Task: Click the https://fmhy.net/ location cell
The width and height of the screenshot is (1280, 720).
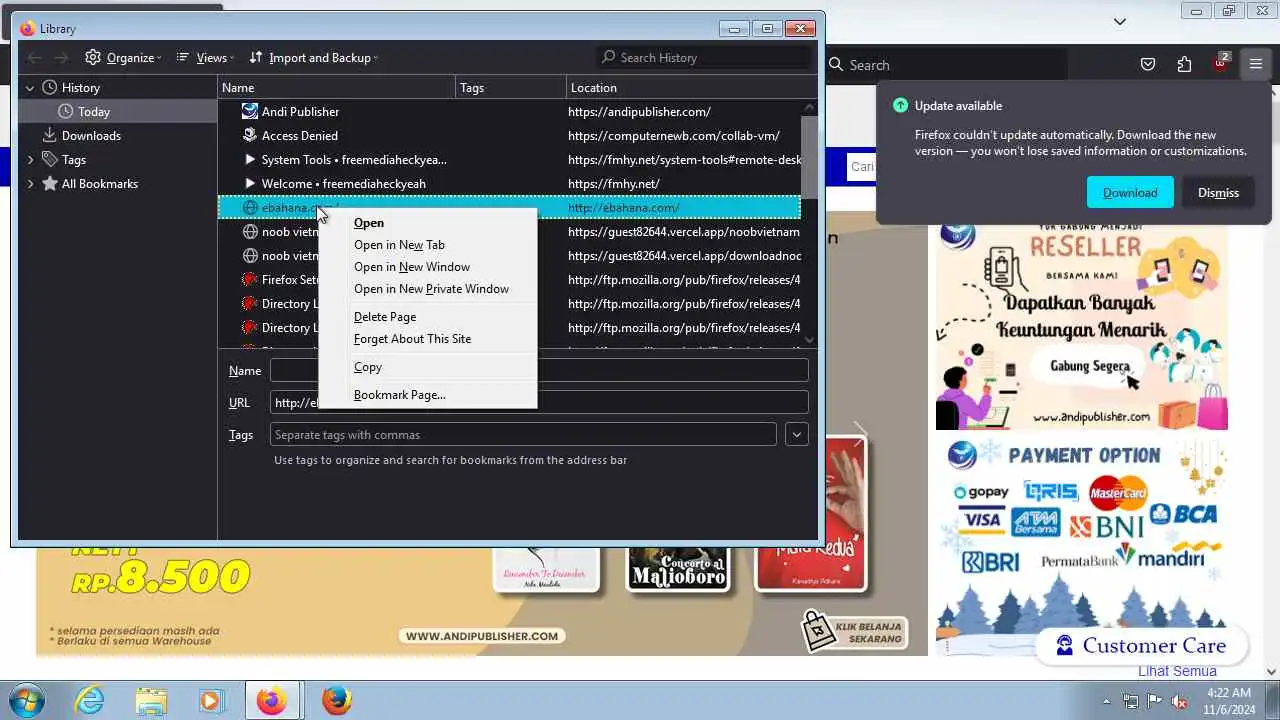Action: pyautogui.click(x=614, y=184)
